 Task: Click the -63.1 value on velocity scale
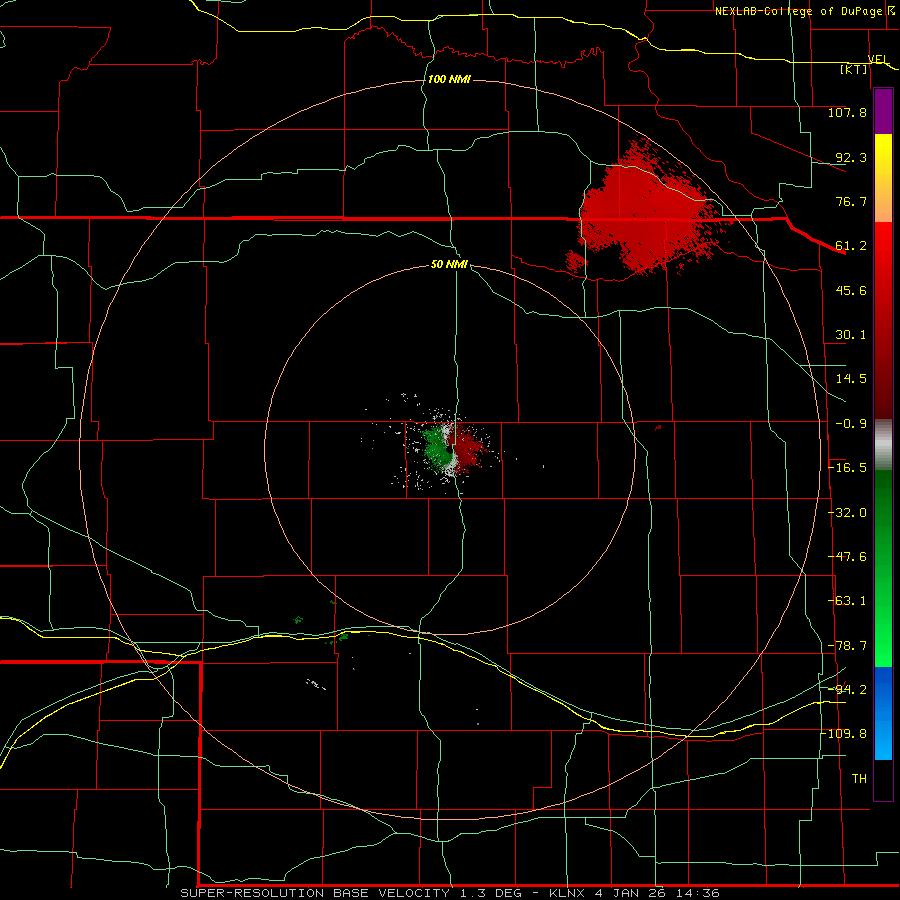pyautogui.click(x=848, y=601)
